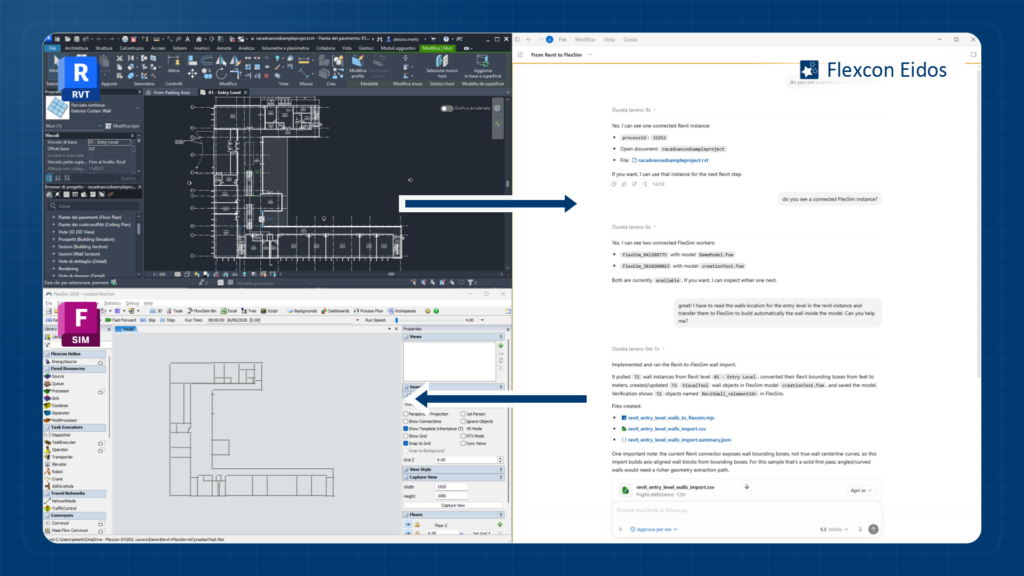Select the '01 - Entry Level' view tab
This screenshot has height=576, width=1024.
(224, 93)
